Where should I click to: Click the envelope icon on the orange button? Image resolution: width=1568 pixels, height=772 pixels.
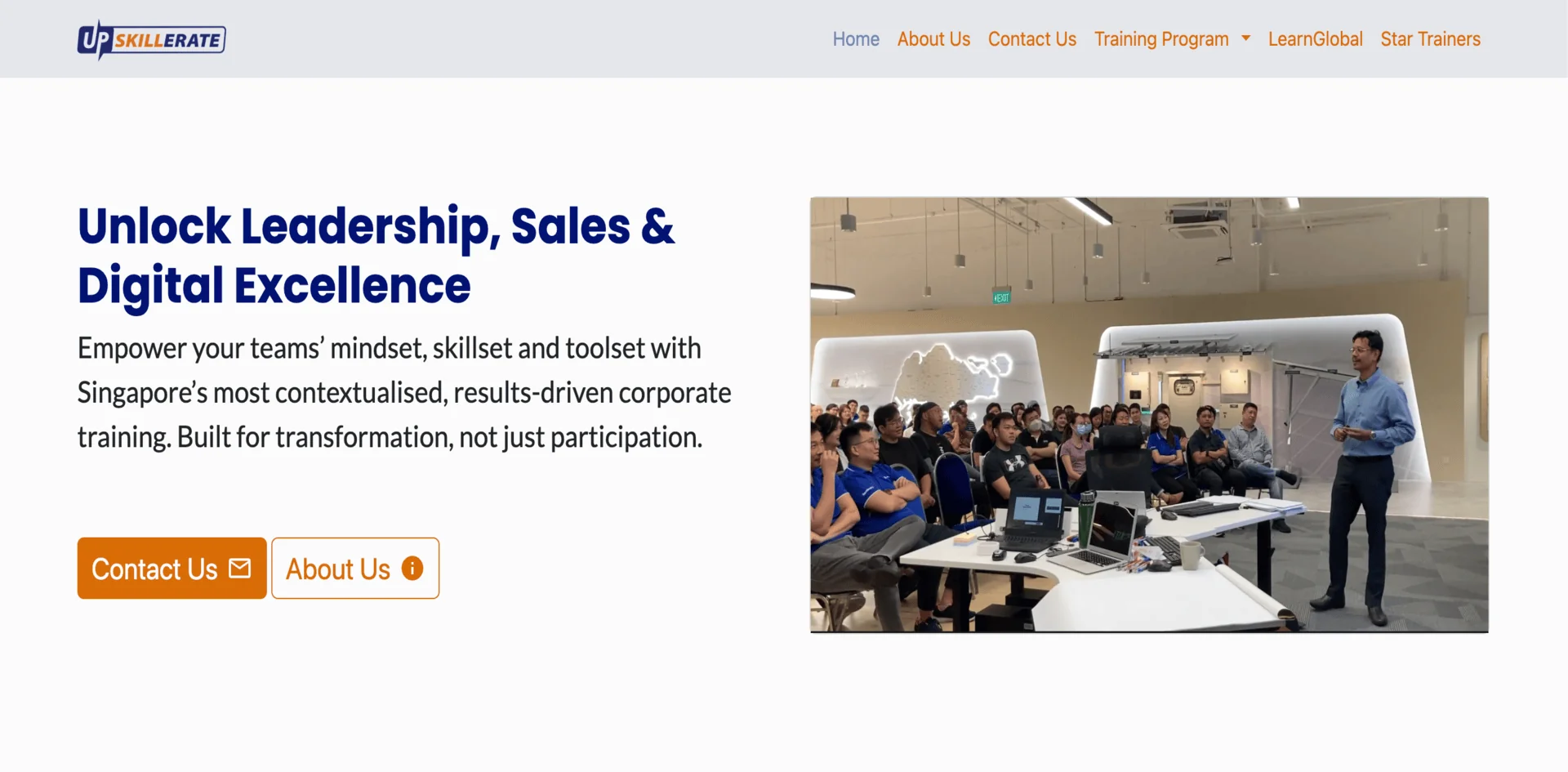(x=240, y=568)
